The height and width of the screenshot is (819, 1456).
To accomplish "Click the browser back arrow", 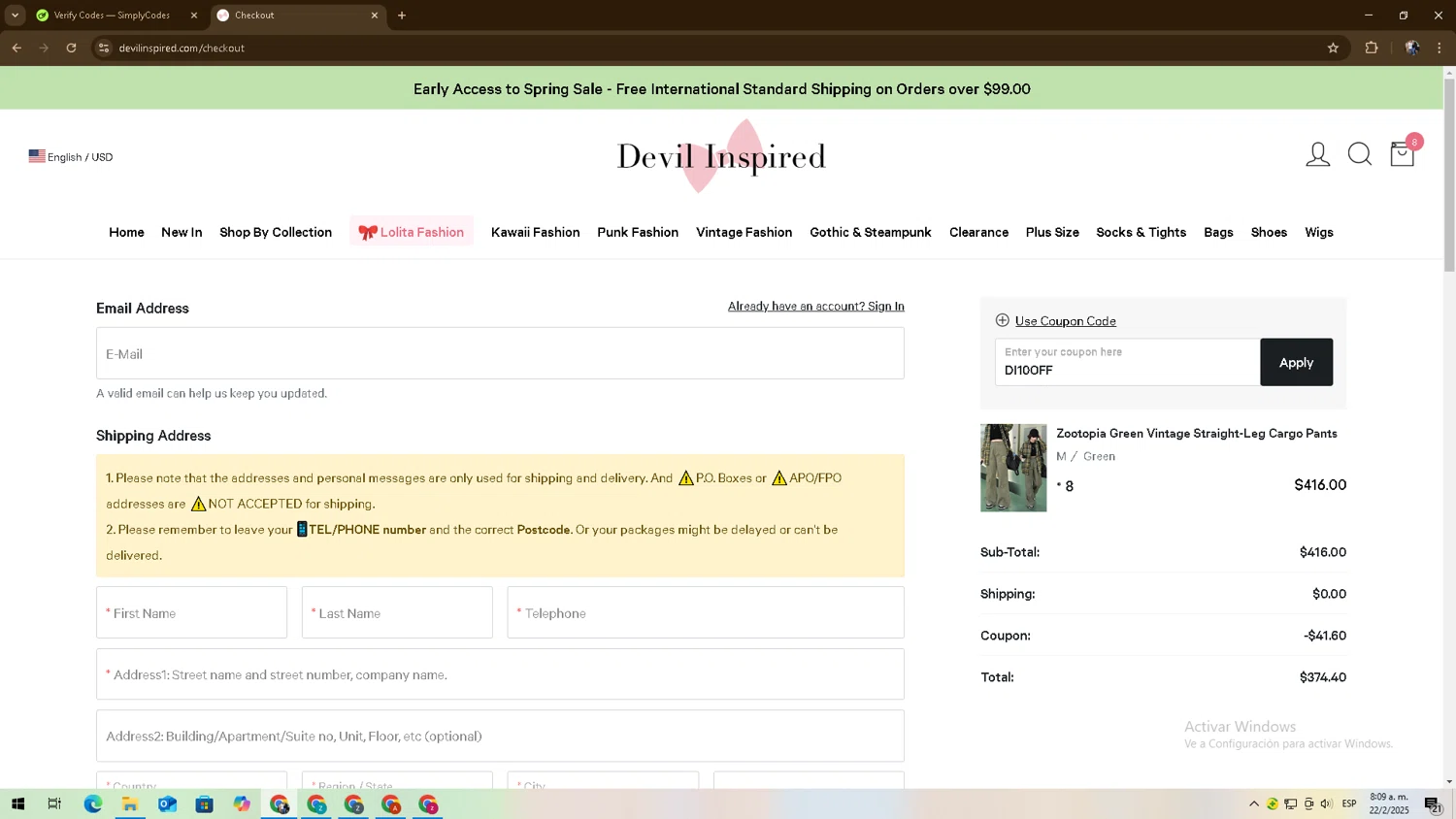I will (x=17, y=48).
